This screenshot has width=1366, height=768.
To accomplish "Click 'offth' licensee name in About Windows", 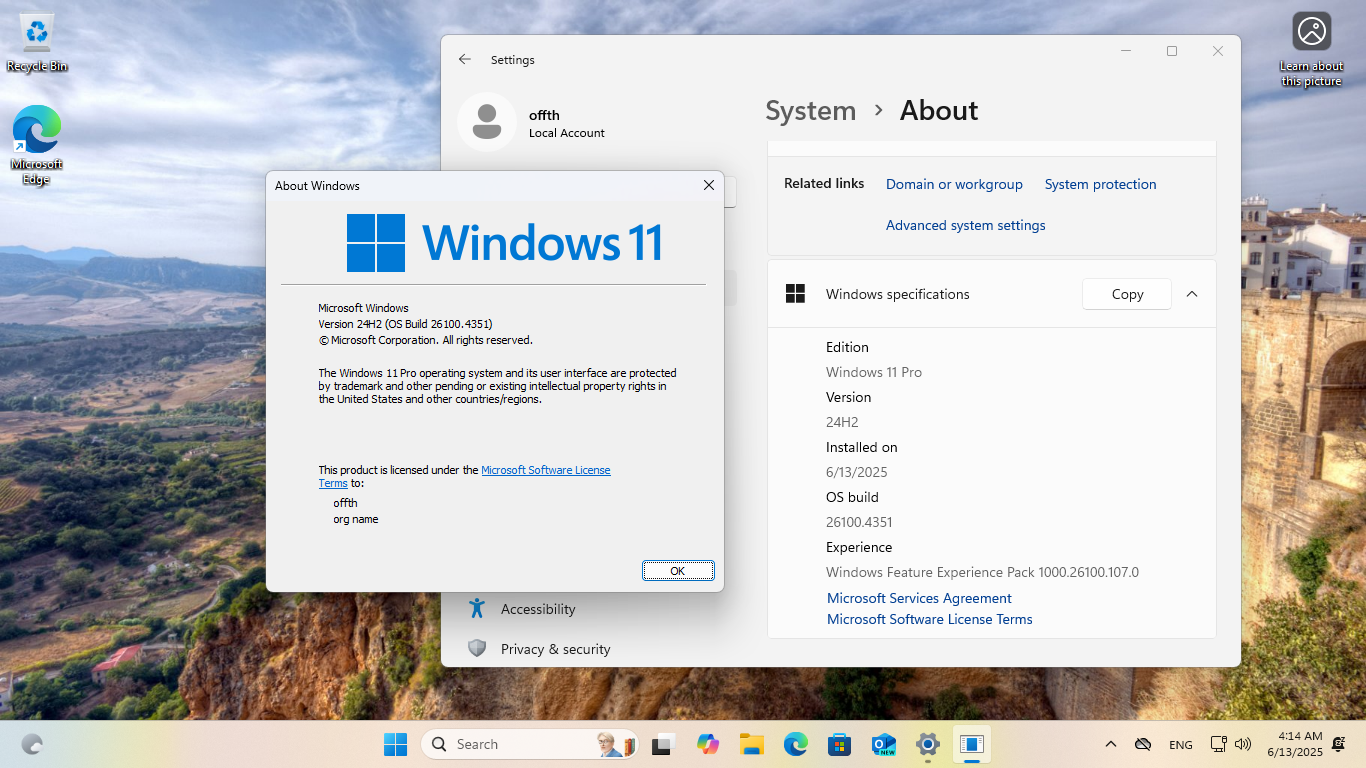I will click(345, 503).
